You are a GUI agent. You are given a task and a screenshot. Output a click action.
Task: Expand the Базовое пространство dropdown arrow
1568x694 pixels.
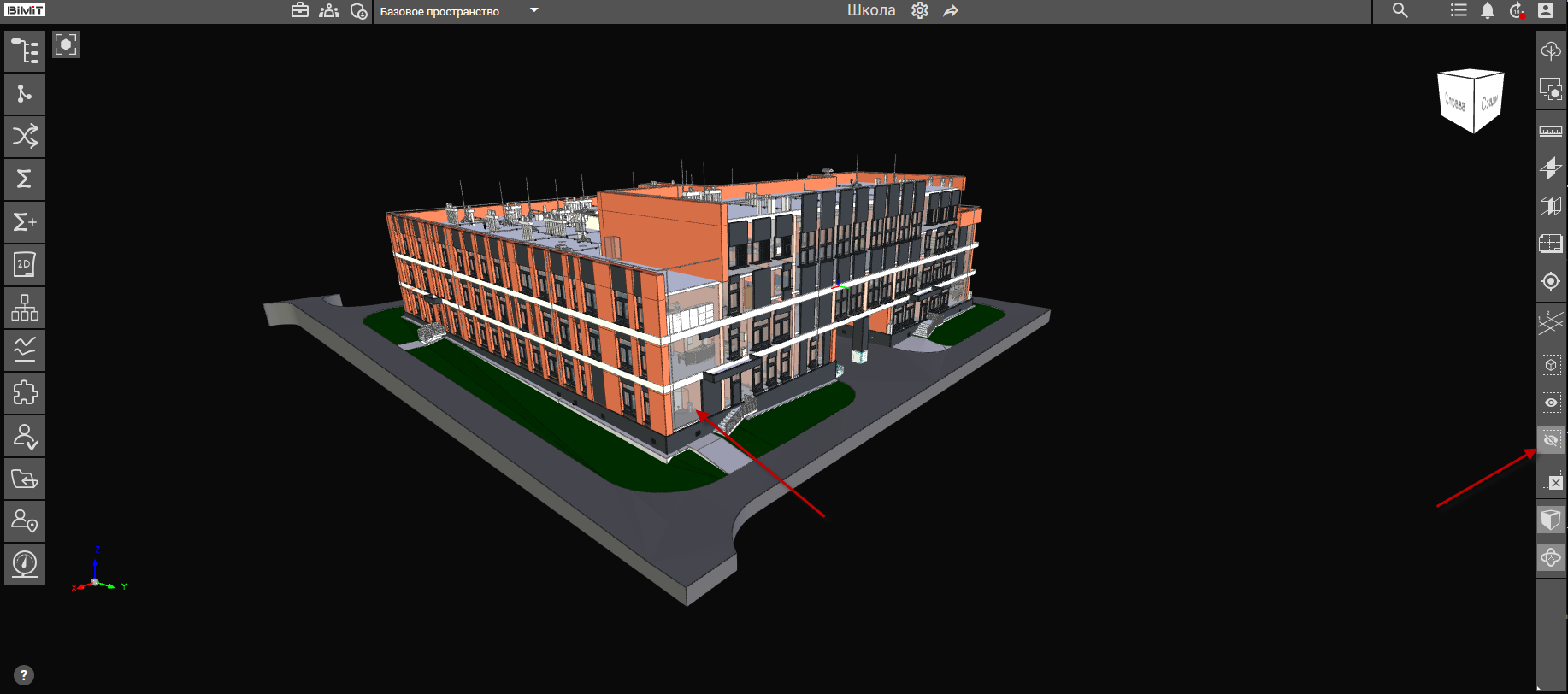534,10
